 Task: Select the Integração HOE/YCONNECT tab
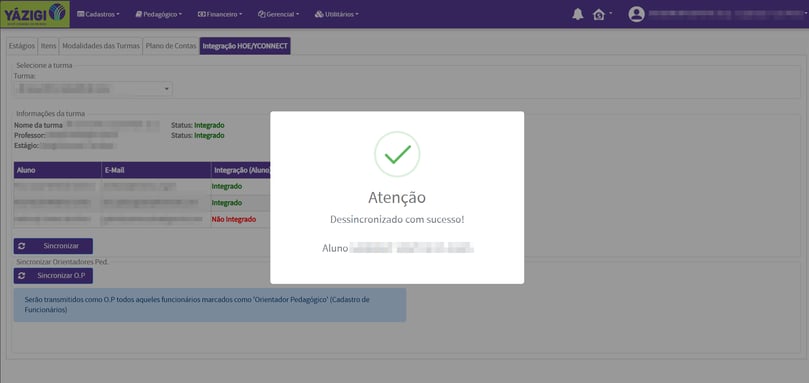coord(245,46)
